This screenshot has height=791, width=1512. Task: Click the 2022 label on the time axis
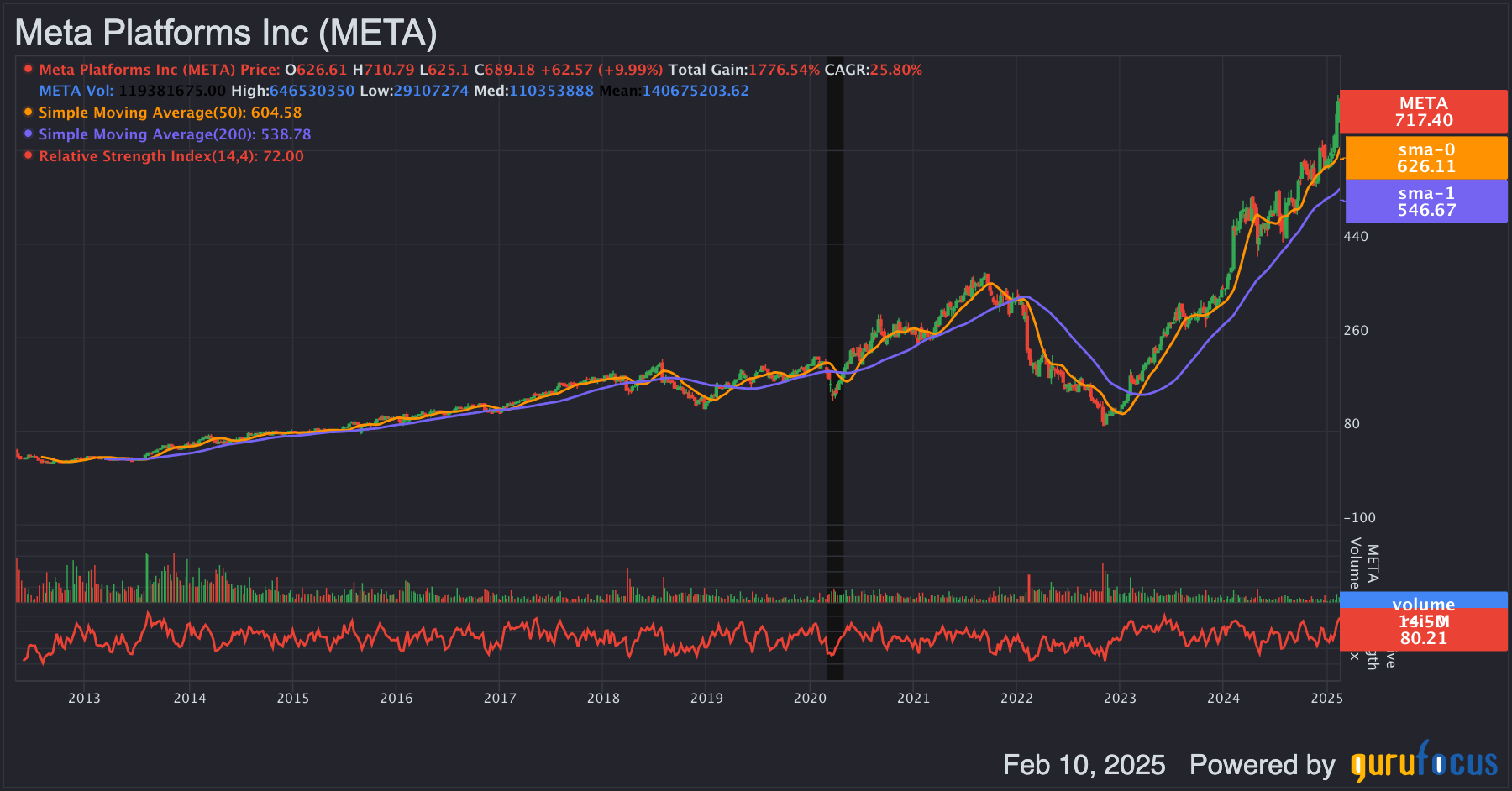1016,699
